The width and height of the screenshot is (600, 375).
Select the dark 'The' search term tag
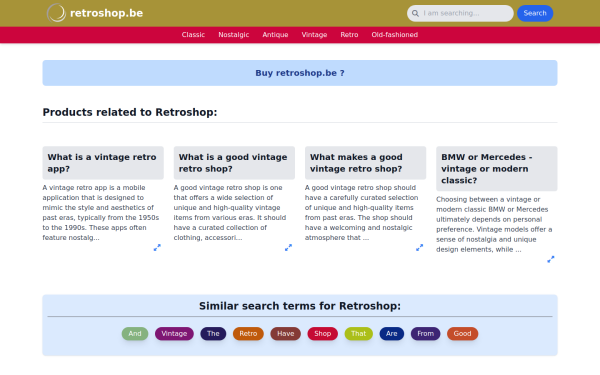(213, 334)
